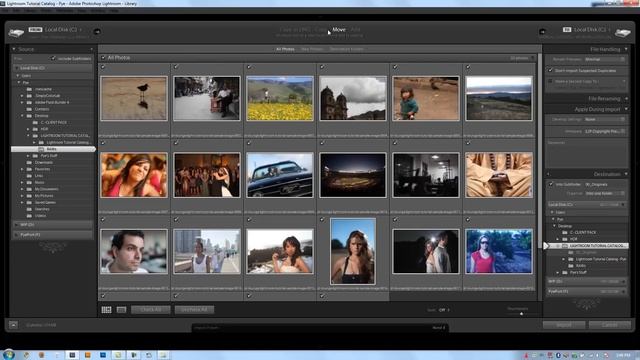Uncheck Include Subfolders

click(53, 58)
